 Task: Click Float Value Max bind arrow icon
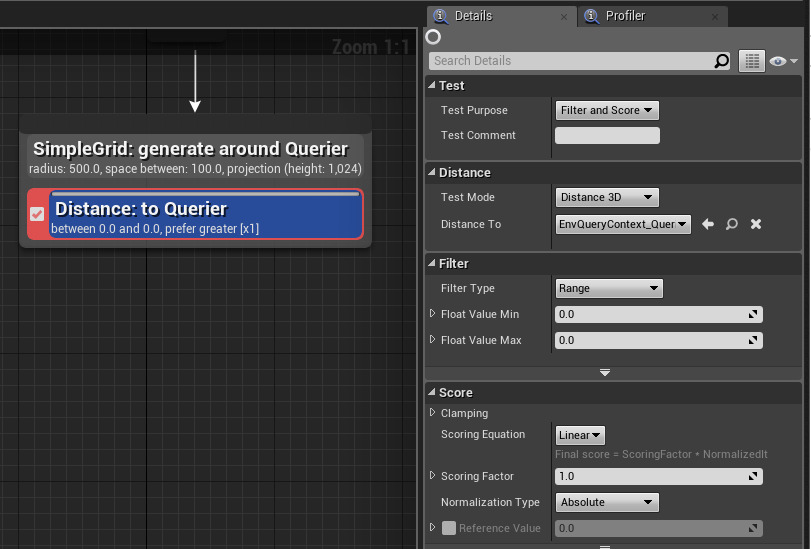[x=753, y=340]
